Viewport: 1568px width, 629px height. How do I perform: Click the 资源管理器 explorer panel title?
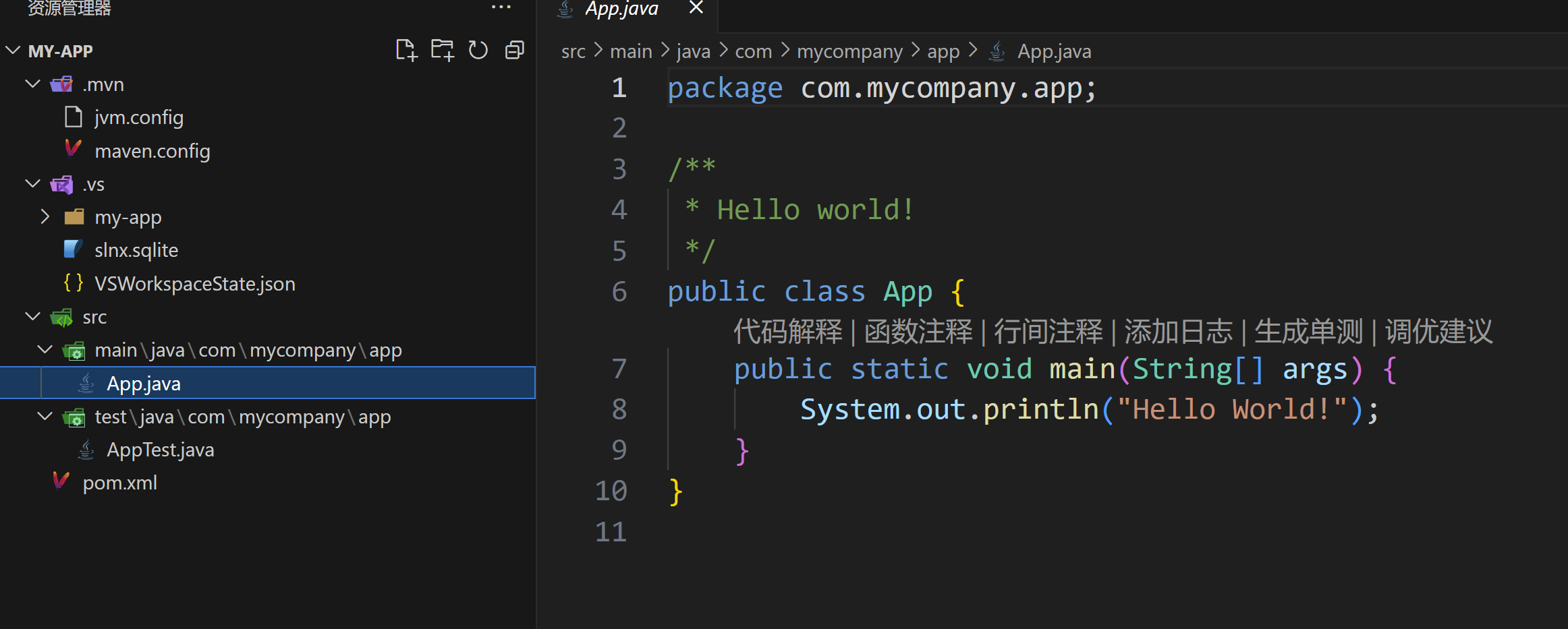(x=69, y=8)
